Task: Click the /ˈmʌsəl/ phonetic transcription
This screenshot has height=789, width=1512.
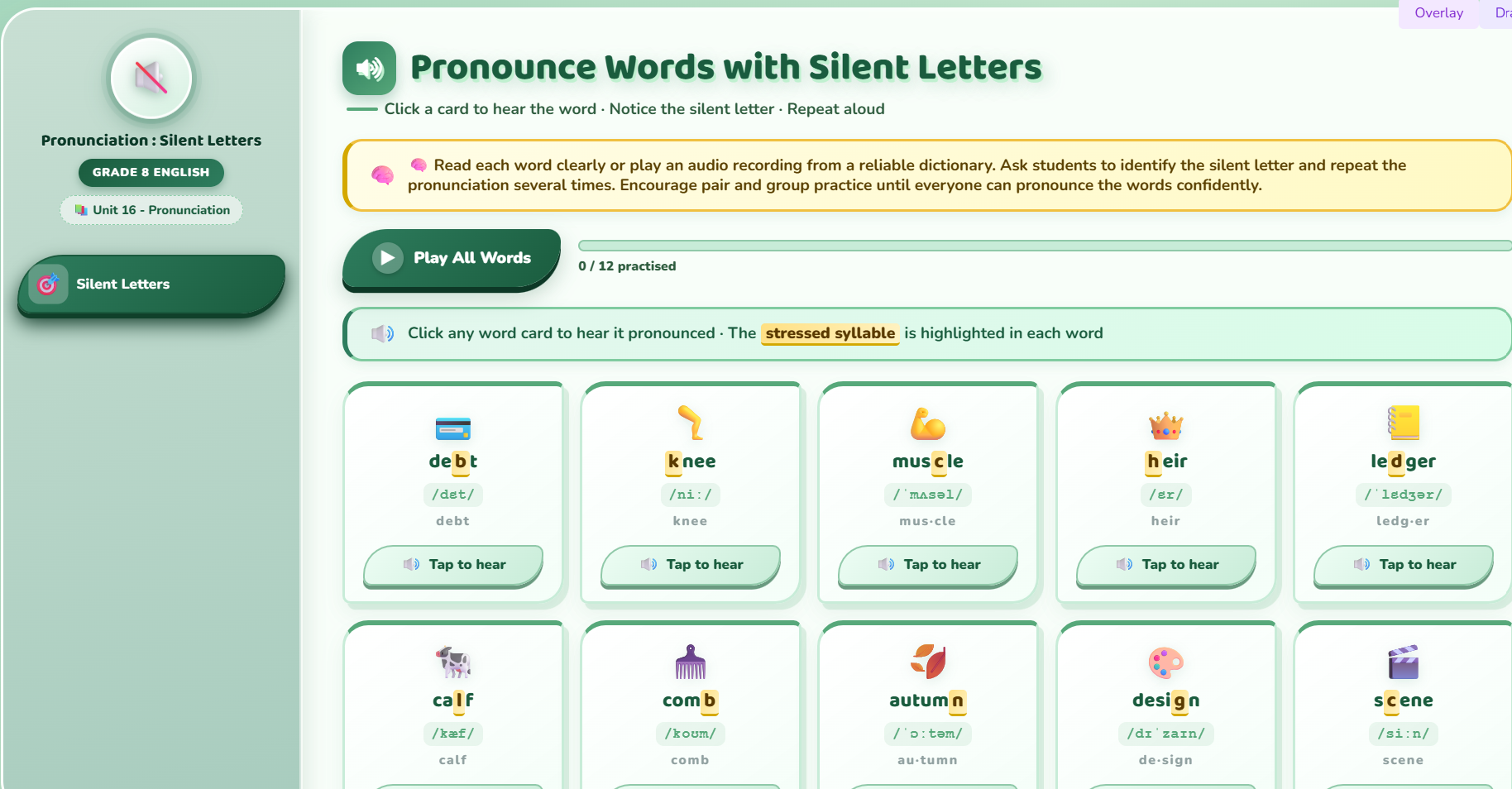Action: (927, 495)
